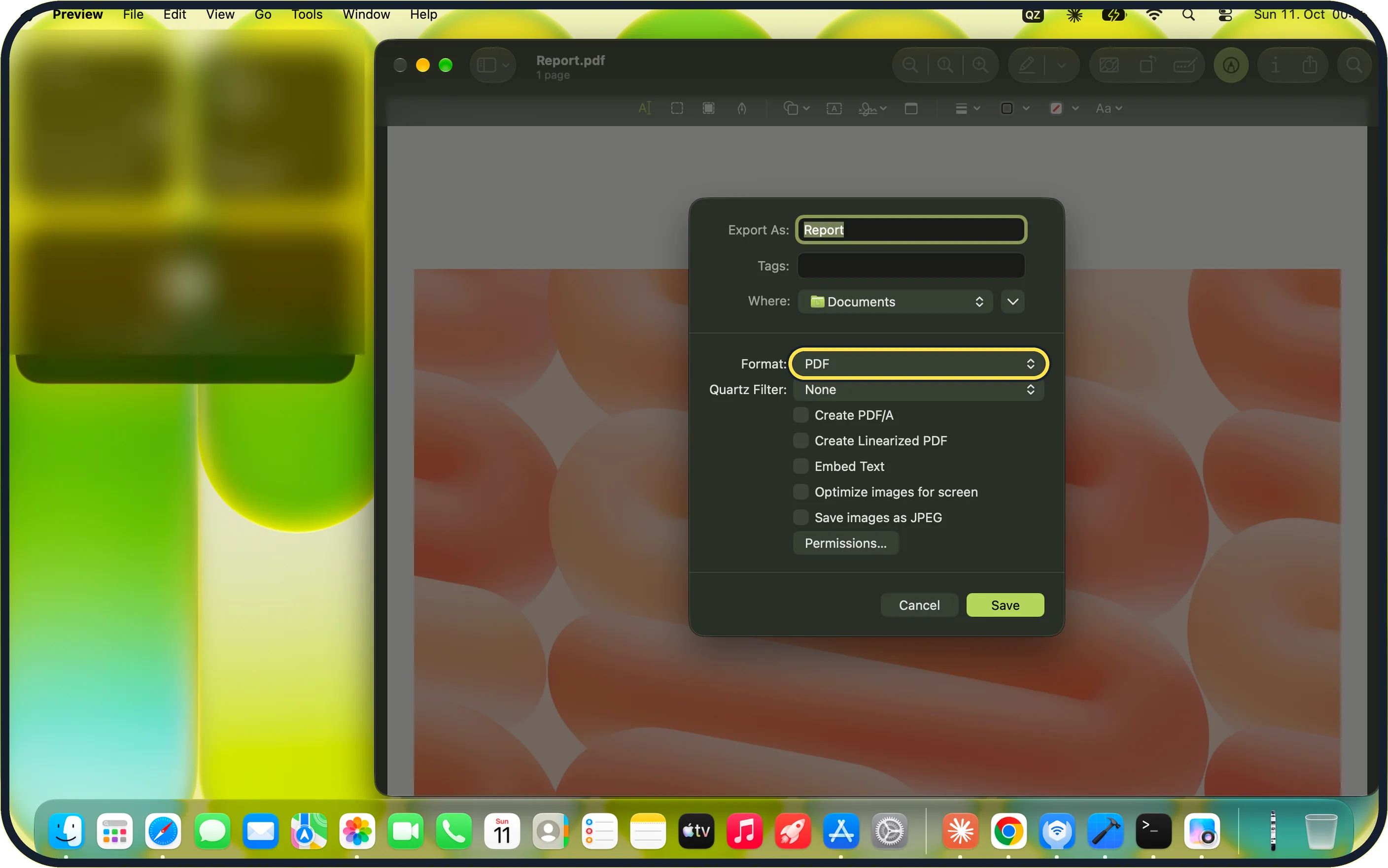
Task: Open the signature markup dropdown
Action: click(872, 108)
